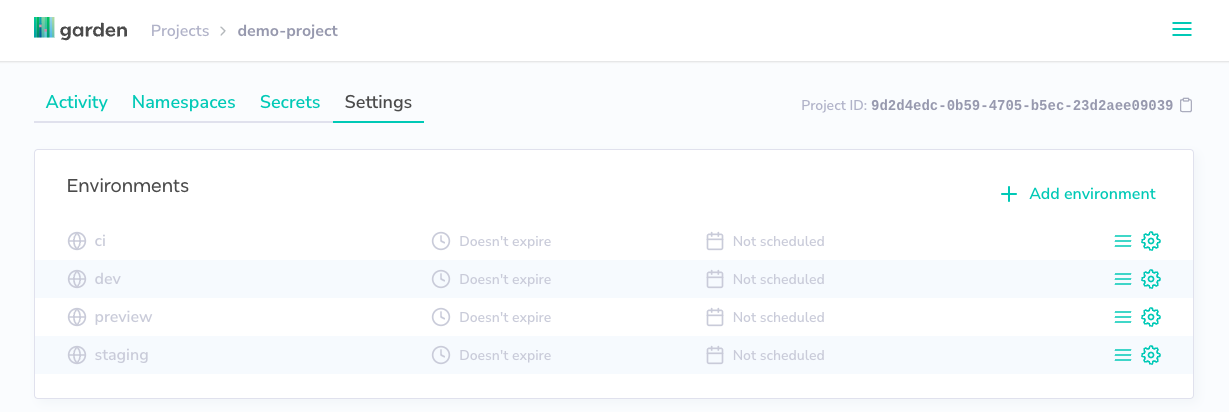Click the Add environment button
The image size is (1229, 412).
click(1078, 194)
